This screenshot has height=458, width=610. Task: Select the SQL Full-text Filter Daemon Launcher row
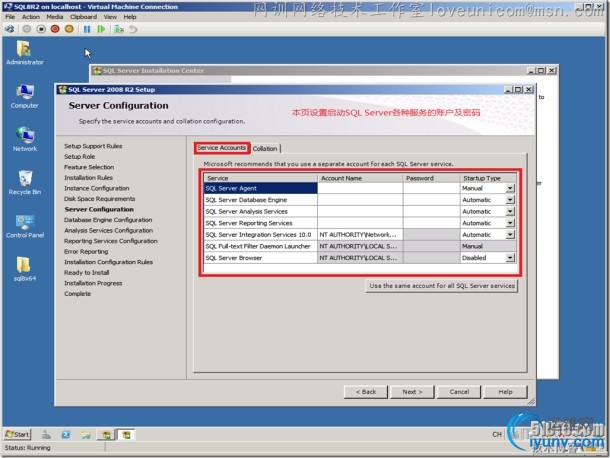pos(261,246)
